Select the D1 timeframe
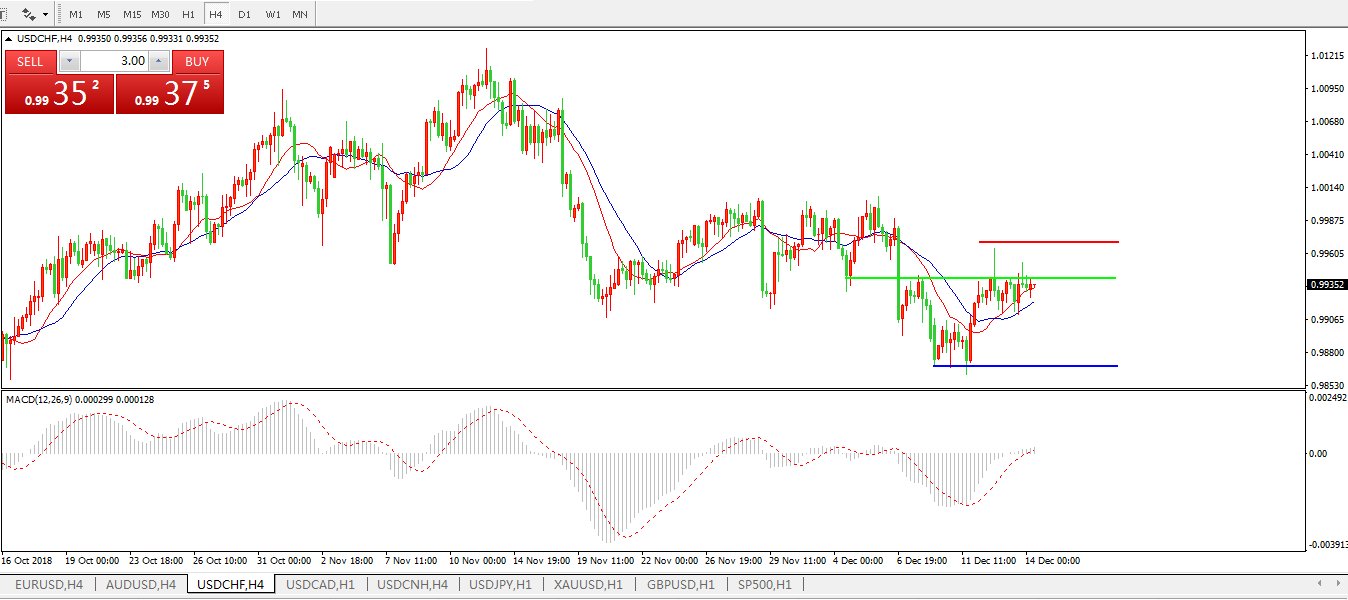The width and height of the screenshot is (1348, 600). (x=244, y=15)
